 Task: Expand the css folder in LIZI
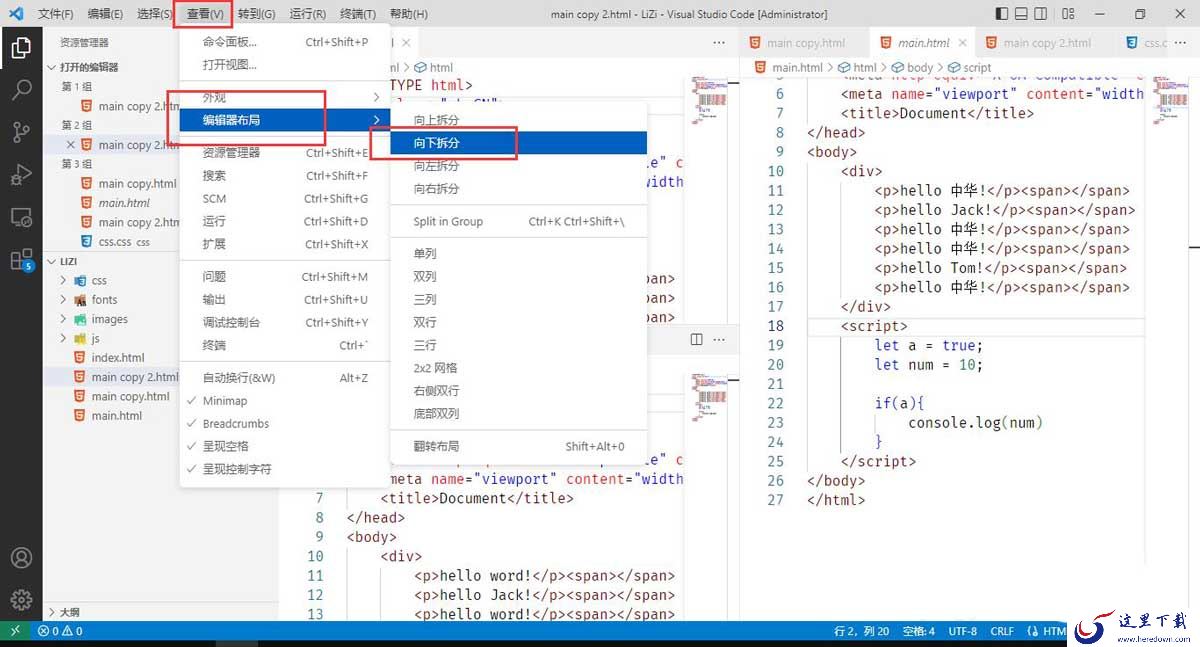65,281
